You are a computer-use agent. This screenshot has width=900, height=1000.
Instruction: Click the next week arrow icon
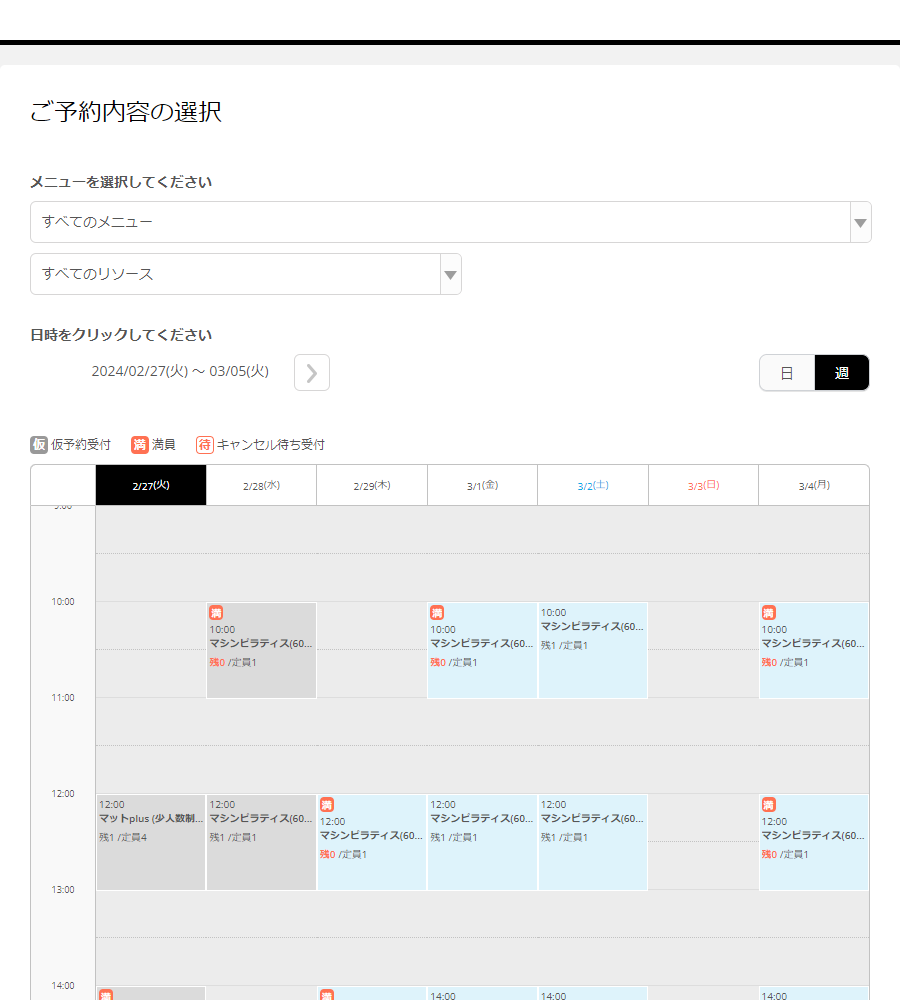(x=311, y=372)
